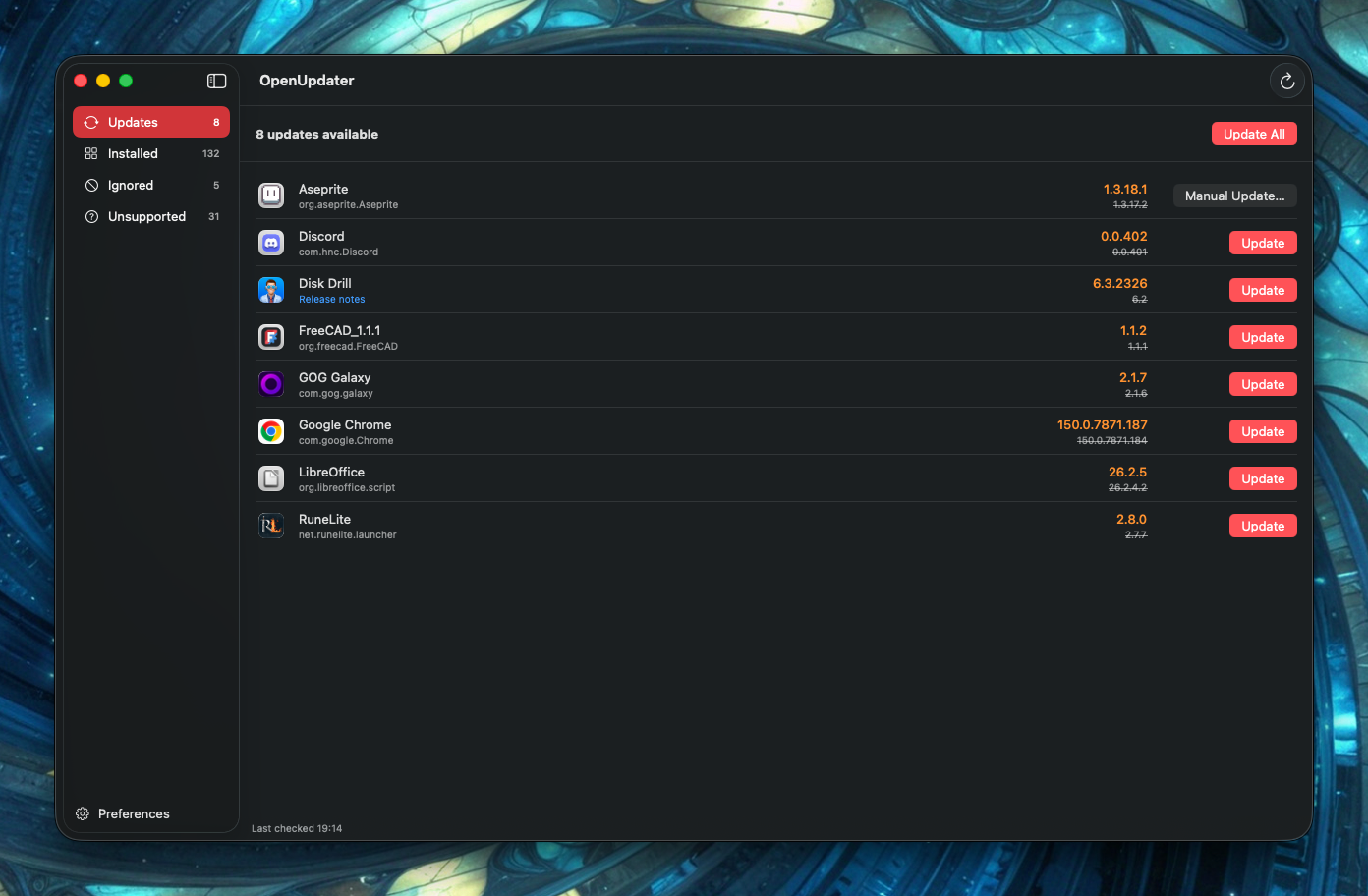Click the Aseprite app icon
Image resolution: width=1368 pixels, height=896 pixels.
[271, 196]
